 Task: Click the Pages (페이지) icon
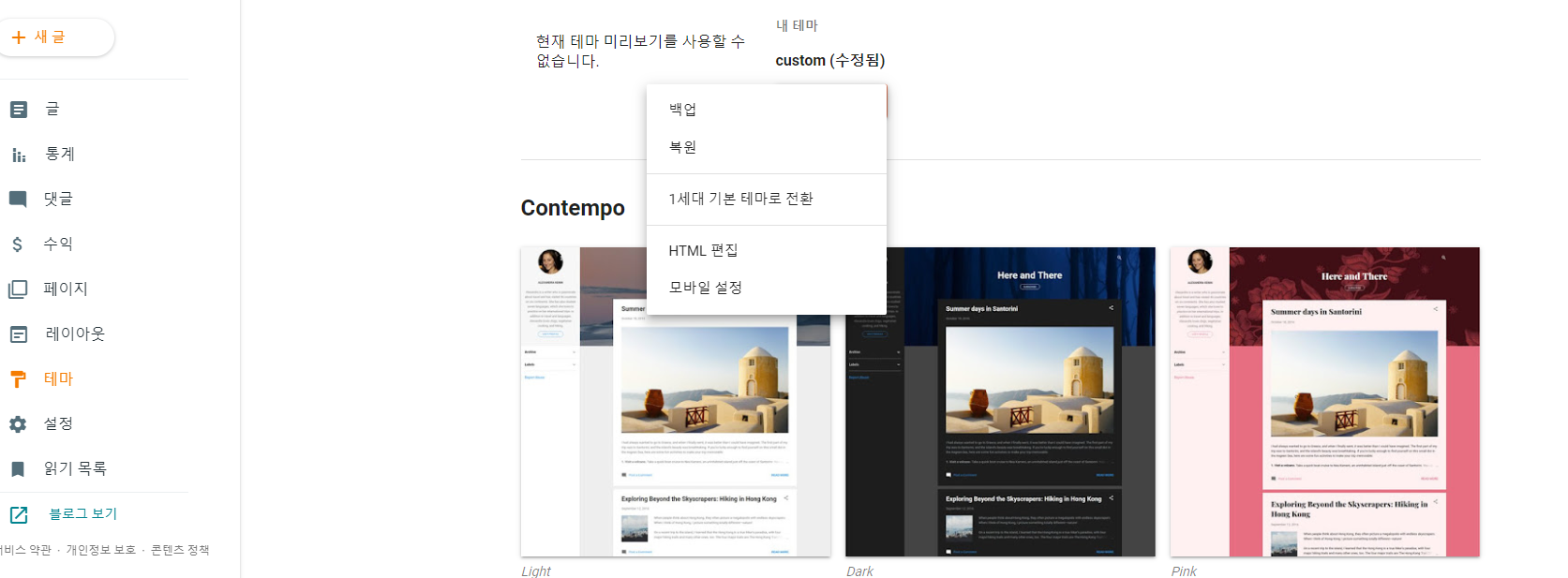18,289
